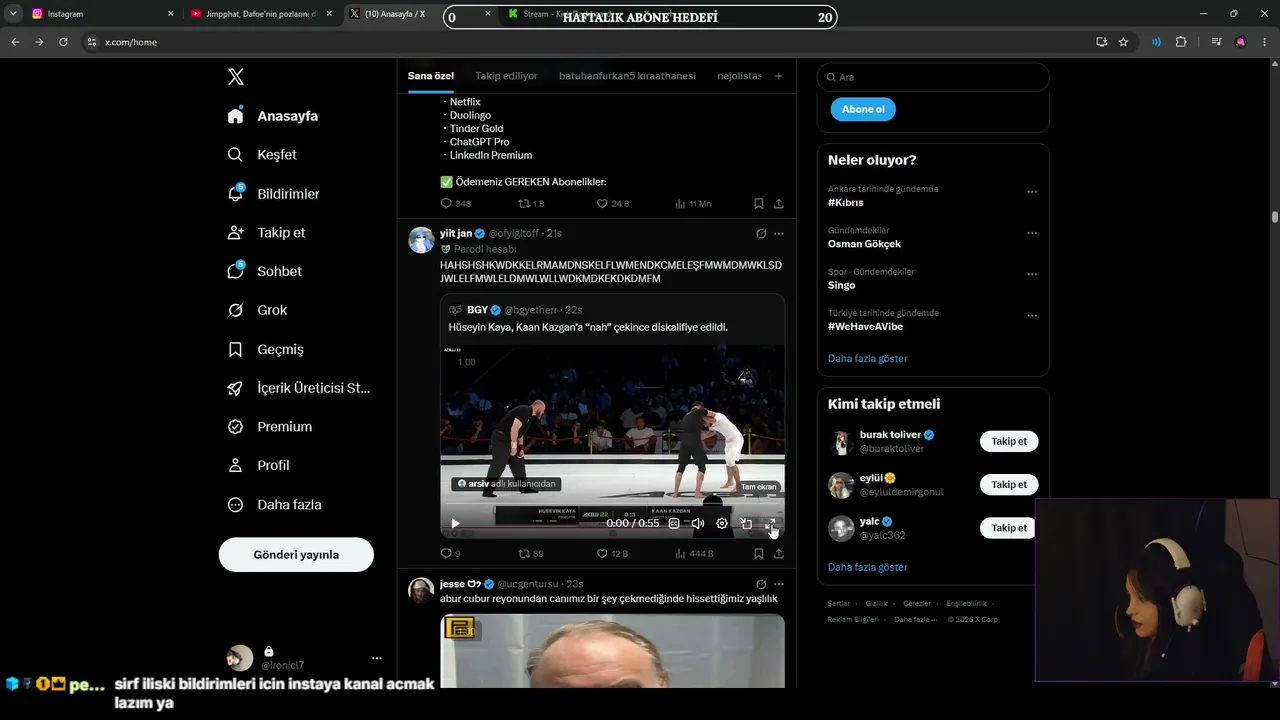Bookmark the subscriptions post
The image size is (1280, 720).
click(x=759, y=204)
